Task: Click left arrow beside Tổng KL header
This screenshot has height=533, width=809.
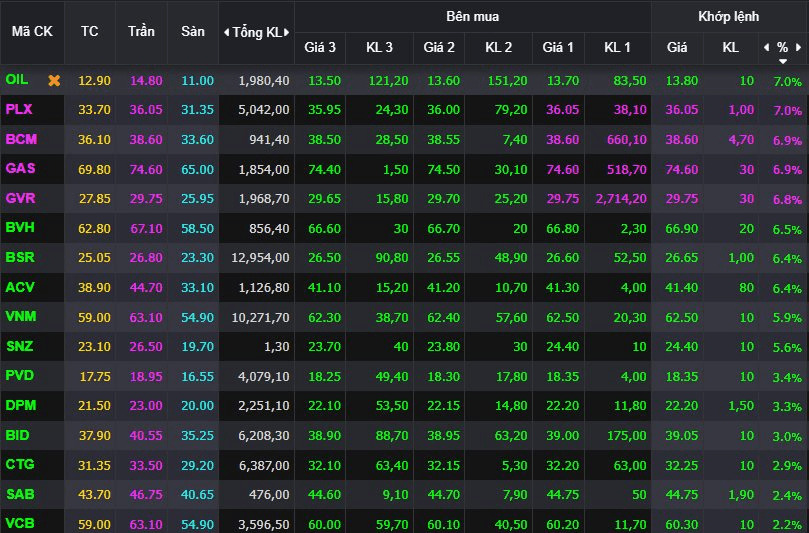Action: (x=226, y=33)
